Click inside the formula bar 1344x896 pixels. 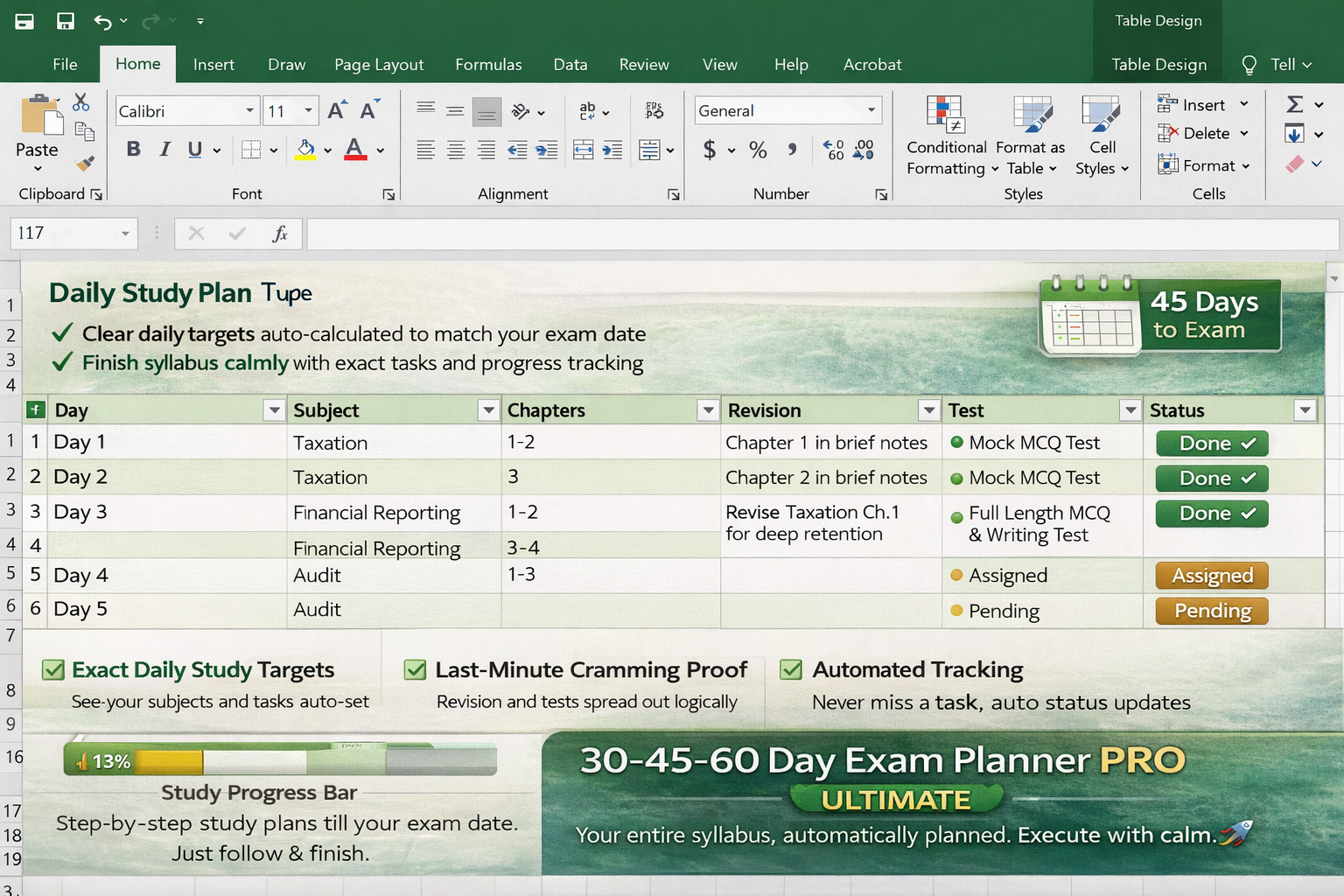(700, 233)
